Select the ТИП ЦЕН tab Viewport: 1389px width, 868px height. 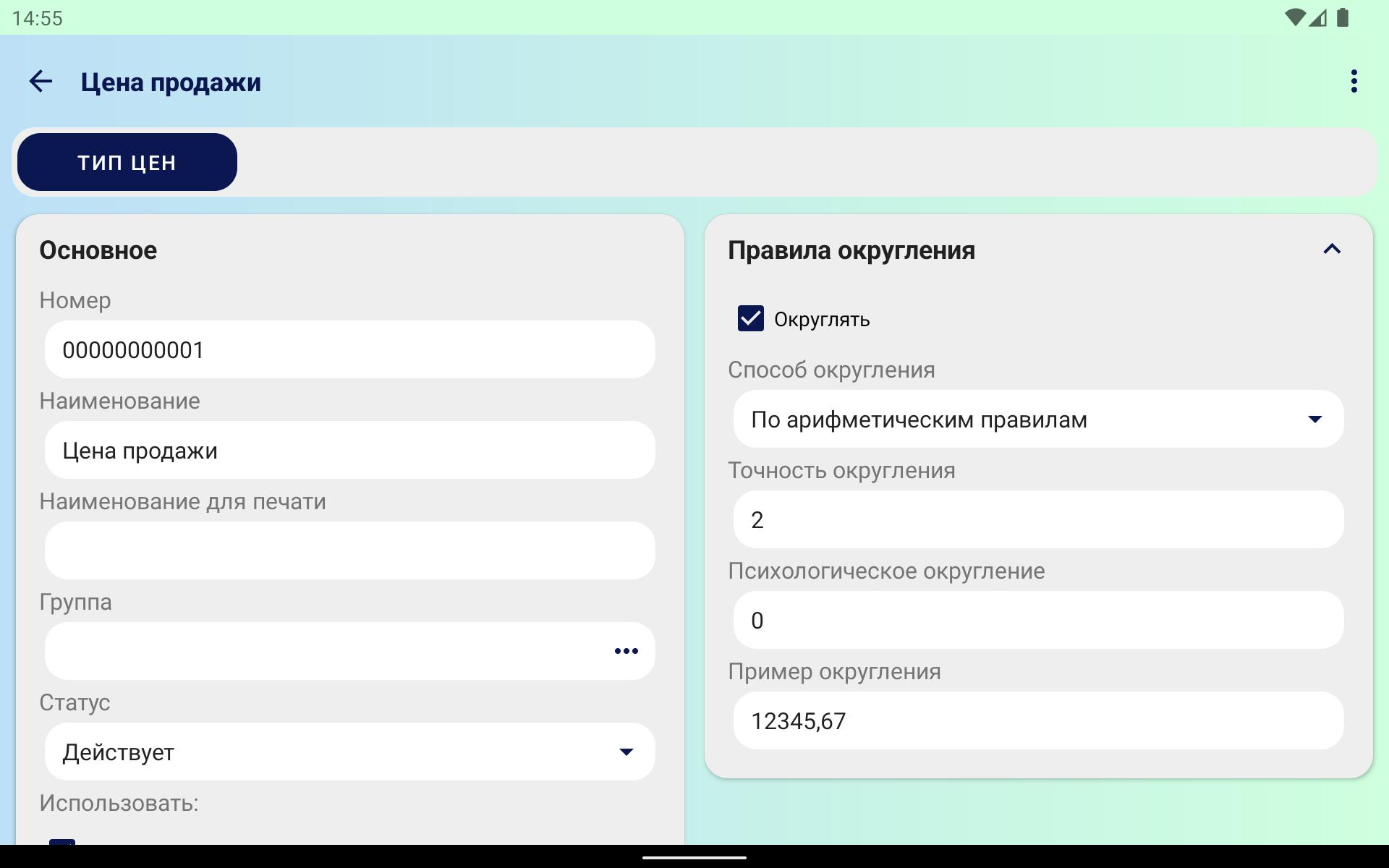point(127,162)
